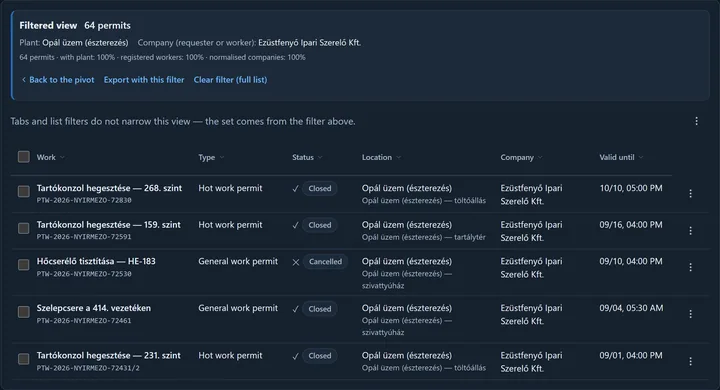The image size is (720, 390).
Task: Open permit Hőcserélő tisztítása — HE-183
Action: click(96, 261)
